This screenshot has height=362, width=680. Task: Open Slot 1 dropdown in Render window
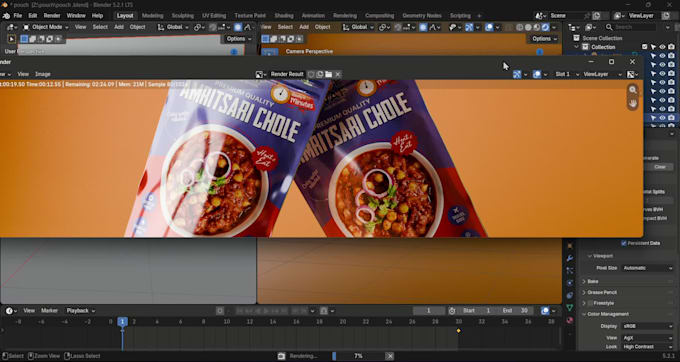567,74
